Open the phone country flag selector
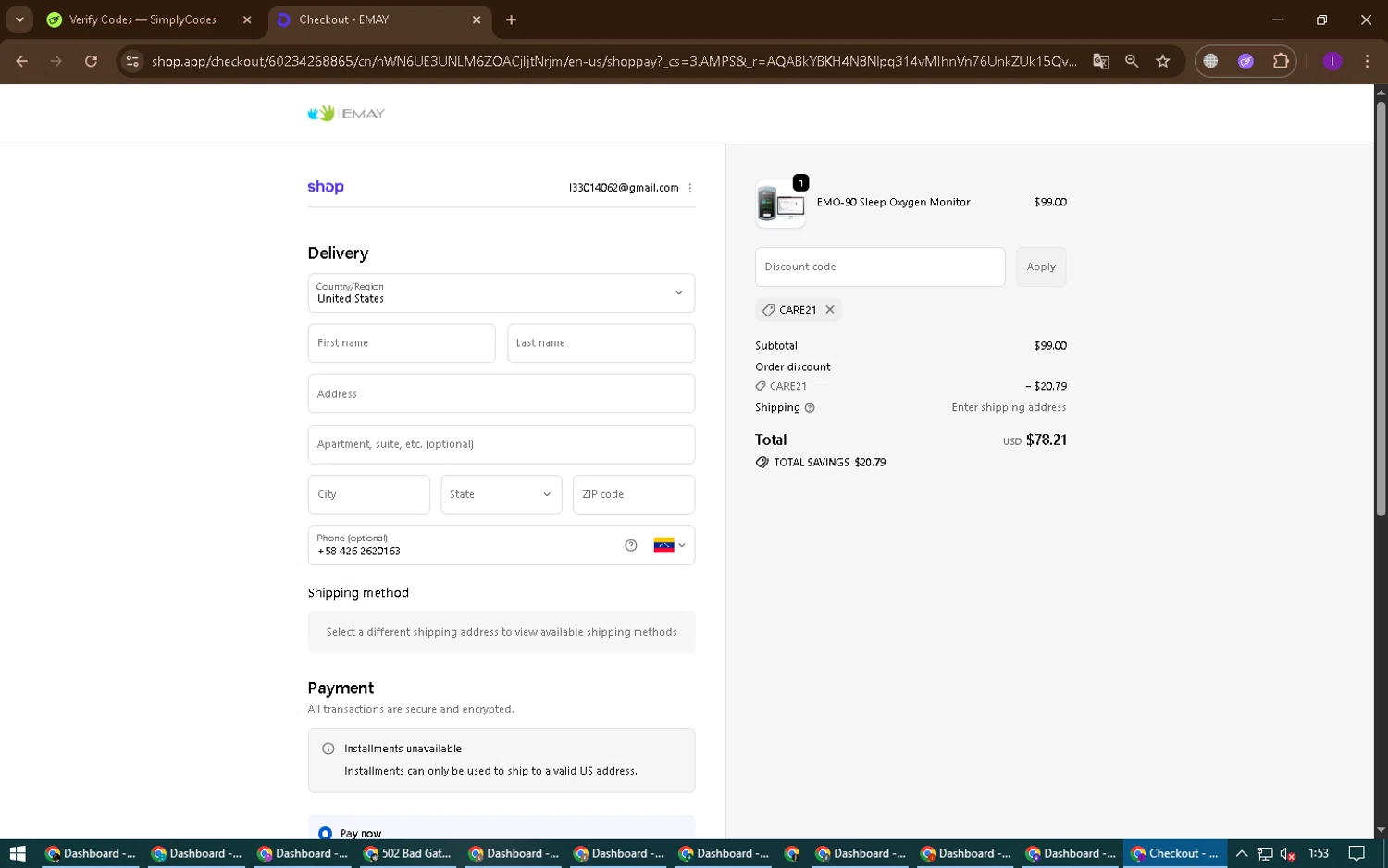 (x=670, y=545)
